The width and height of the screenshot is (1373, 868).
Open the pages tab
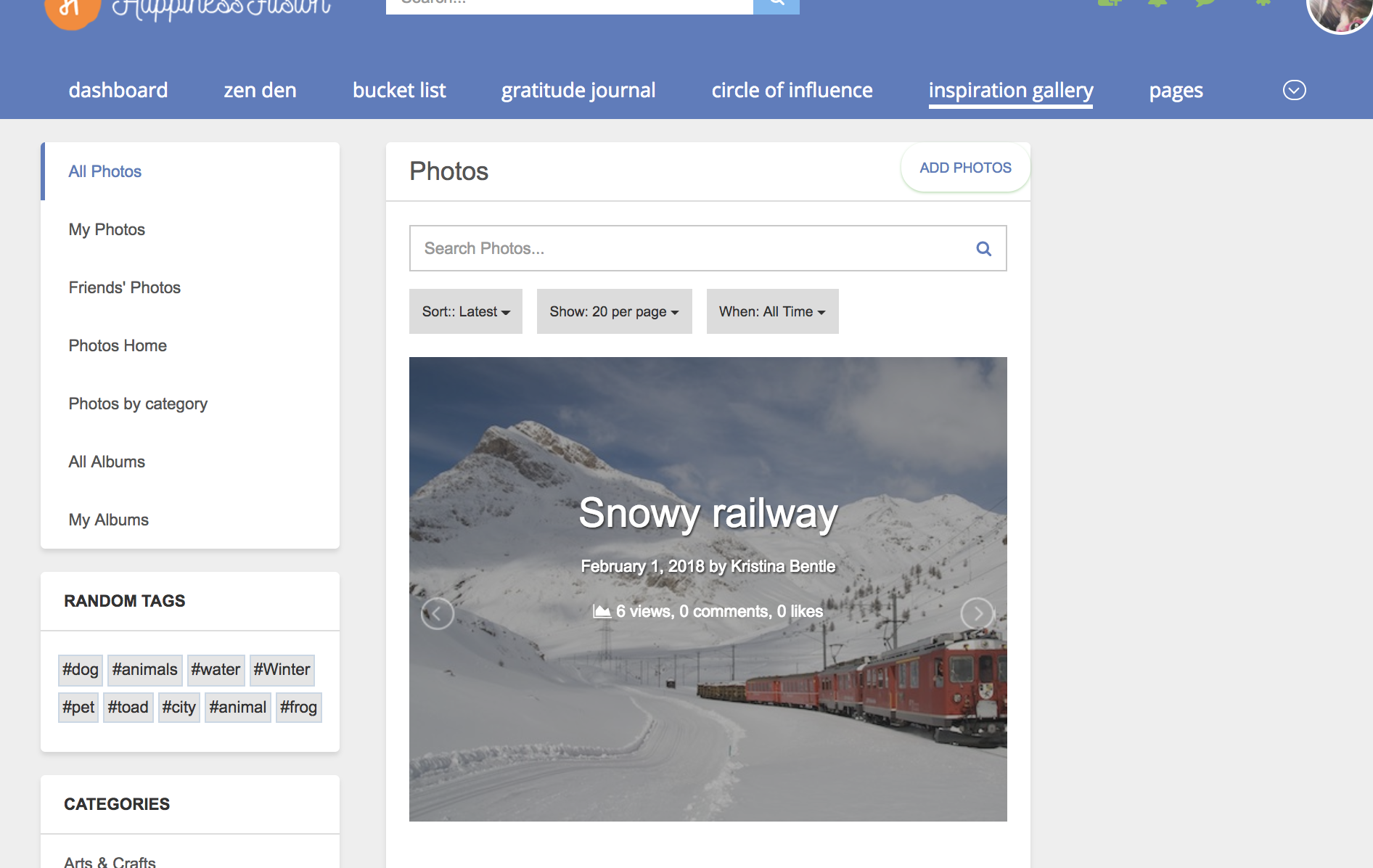pos(1176,90)
